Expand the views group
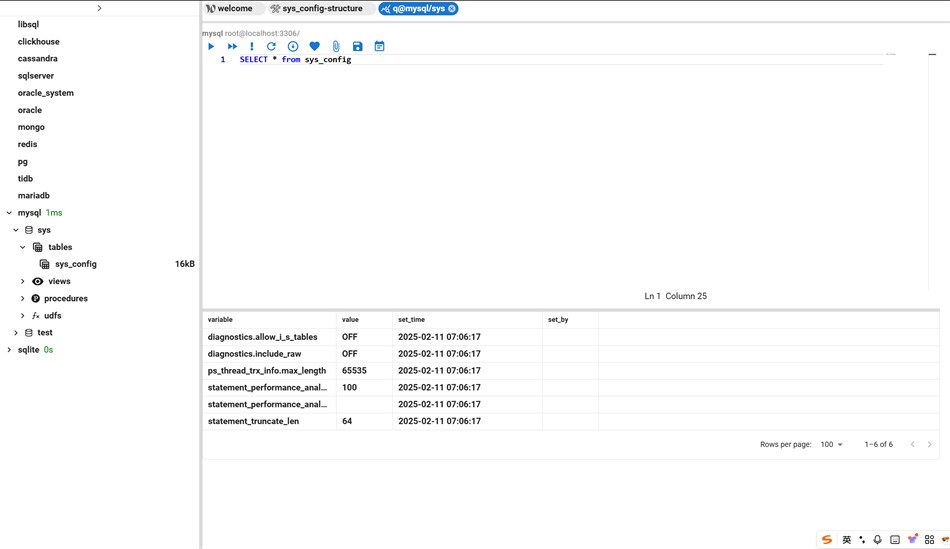The image size is (950, 549). click(x=22, y=281)
